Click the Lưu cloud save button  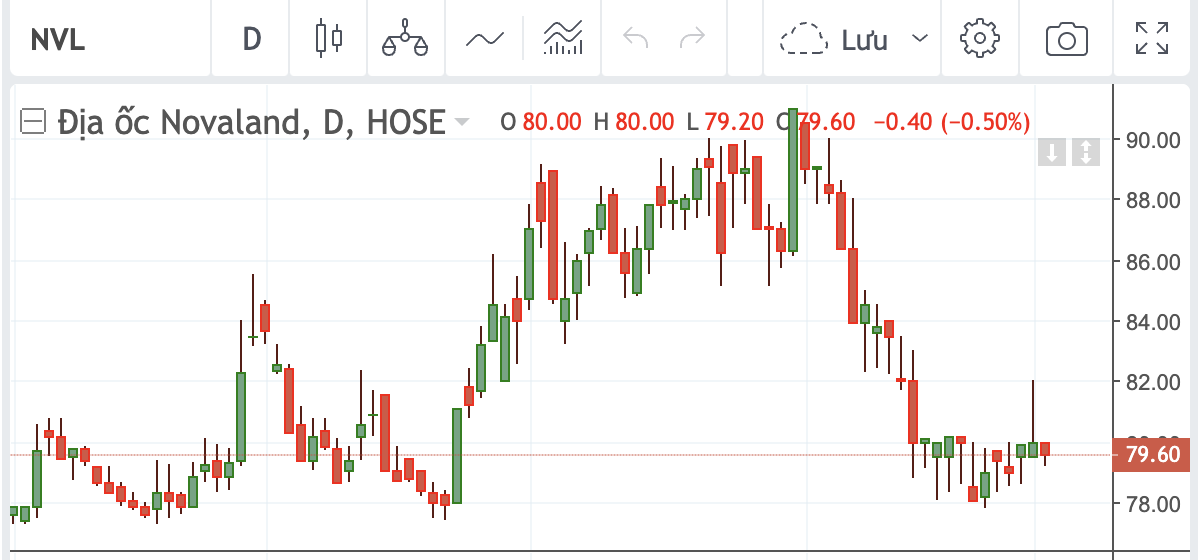[x=834, y=38]
